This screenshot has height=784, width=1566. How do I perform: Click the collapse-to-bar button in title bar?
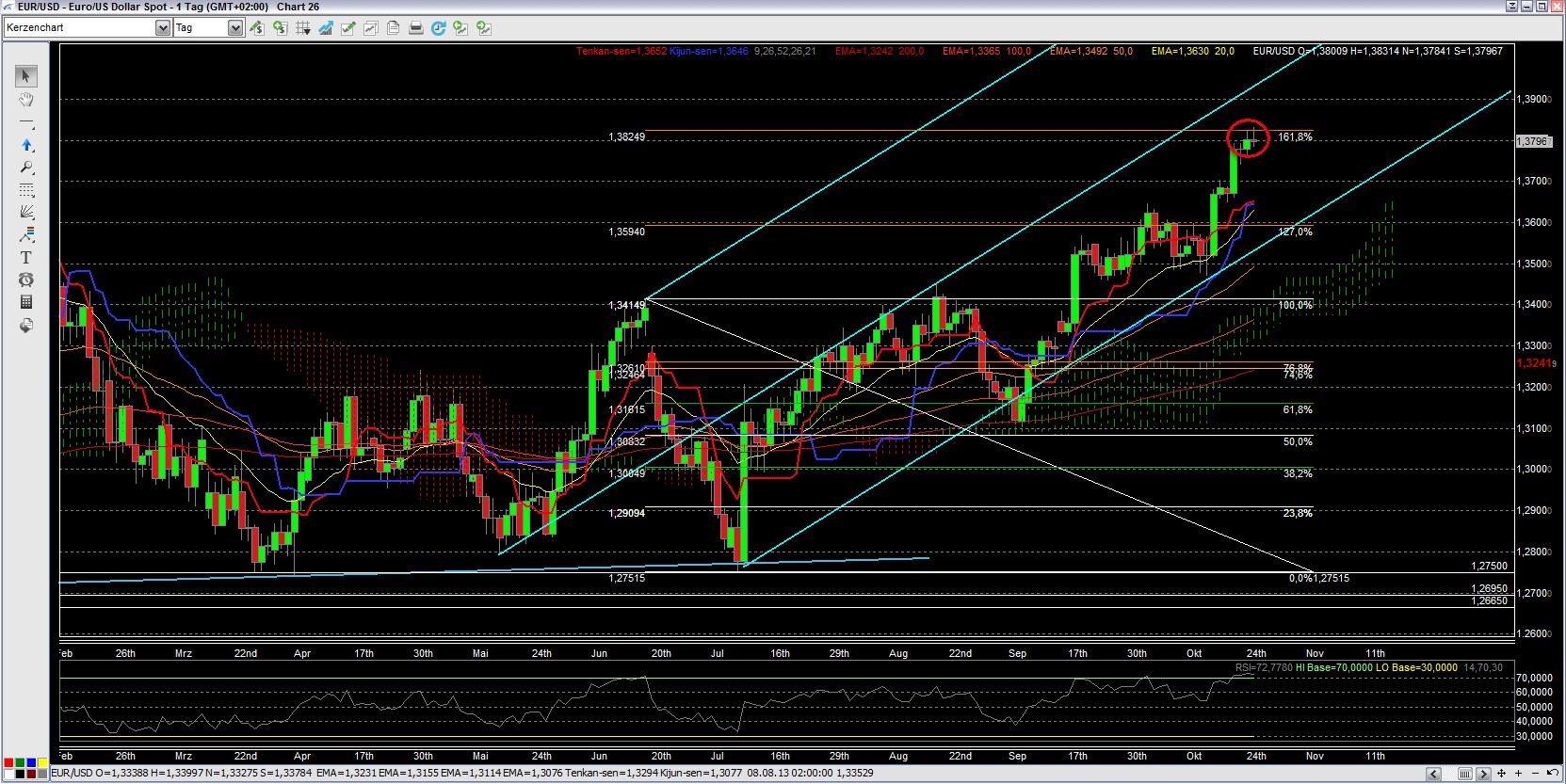(x=1512, y=7)
